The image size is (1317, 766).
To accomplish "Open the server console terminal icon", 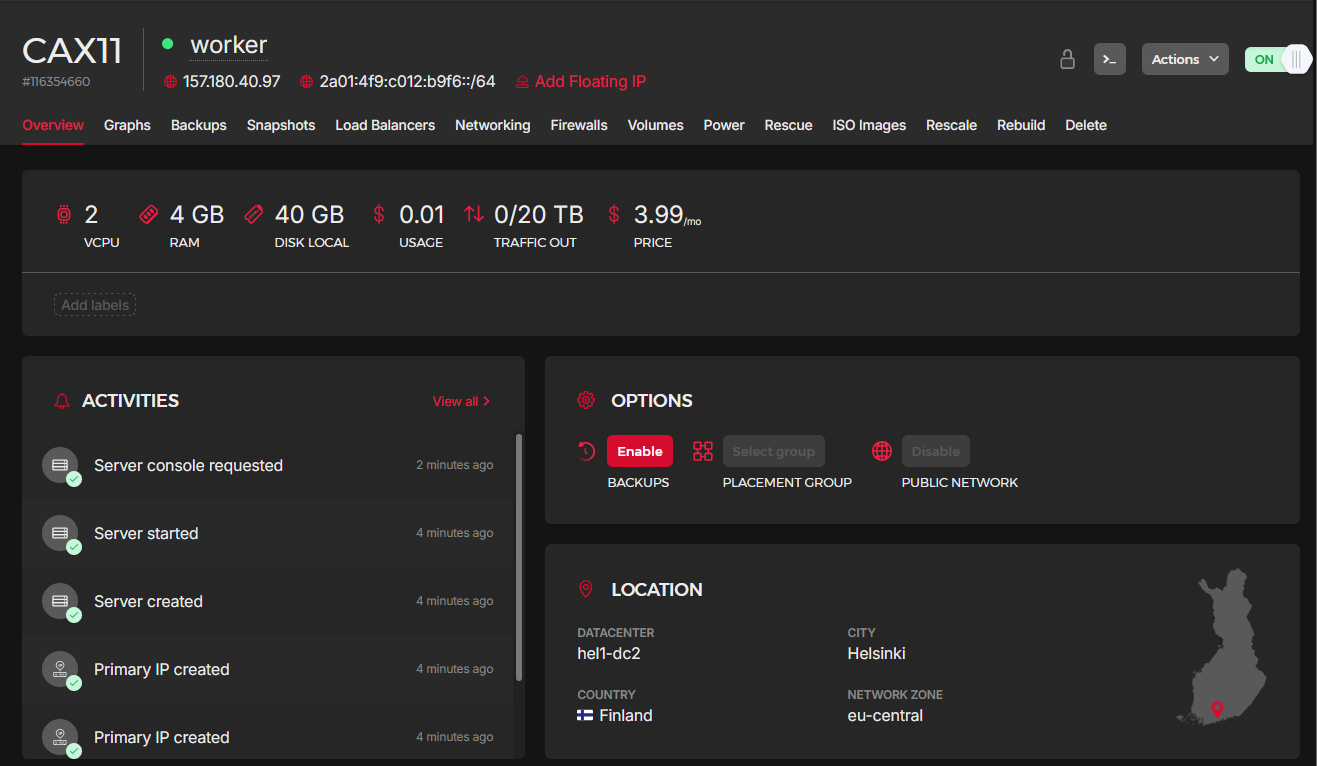I will pos(1109,59).
